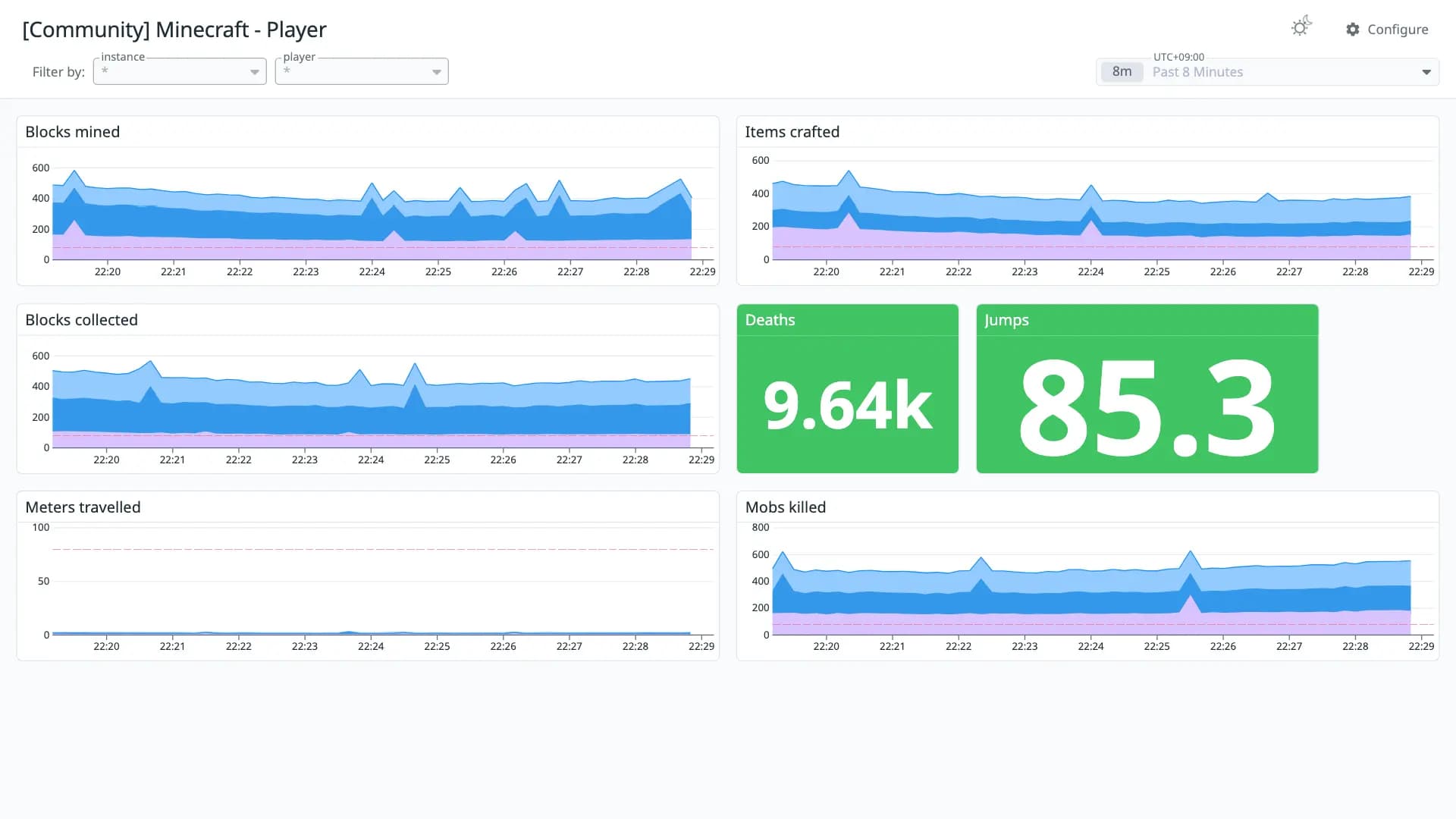
Task: Select the Meters travelled panel title
Action: (83, 507)
